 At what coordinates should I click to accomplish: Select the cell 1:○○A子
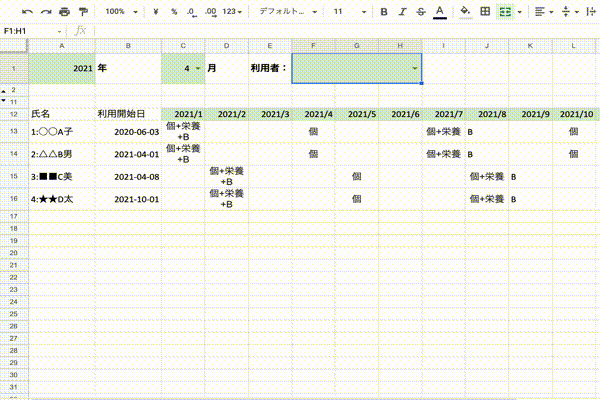(x=60, y=131)
